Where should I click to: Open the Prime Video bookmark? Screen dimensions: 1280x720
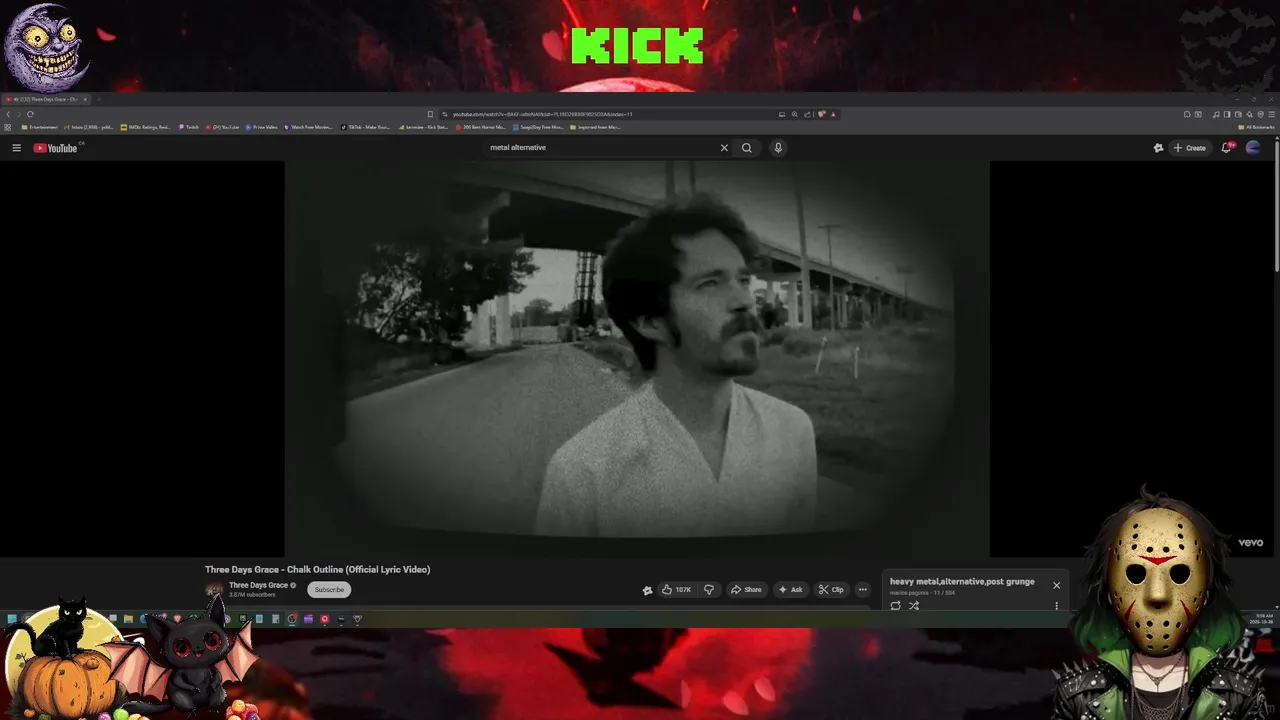(261, 127)
